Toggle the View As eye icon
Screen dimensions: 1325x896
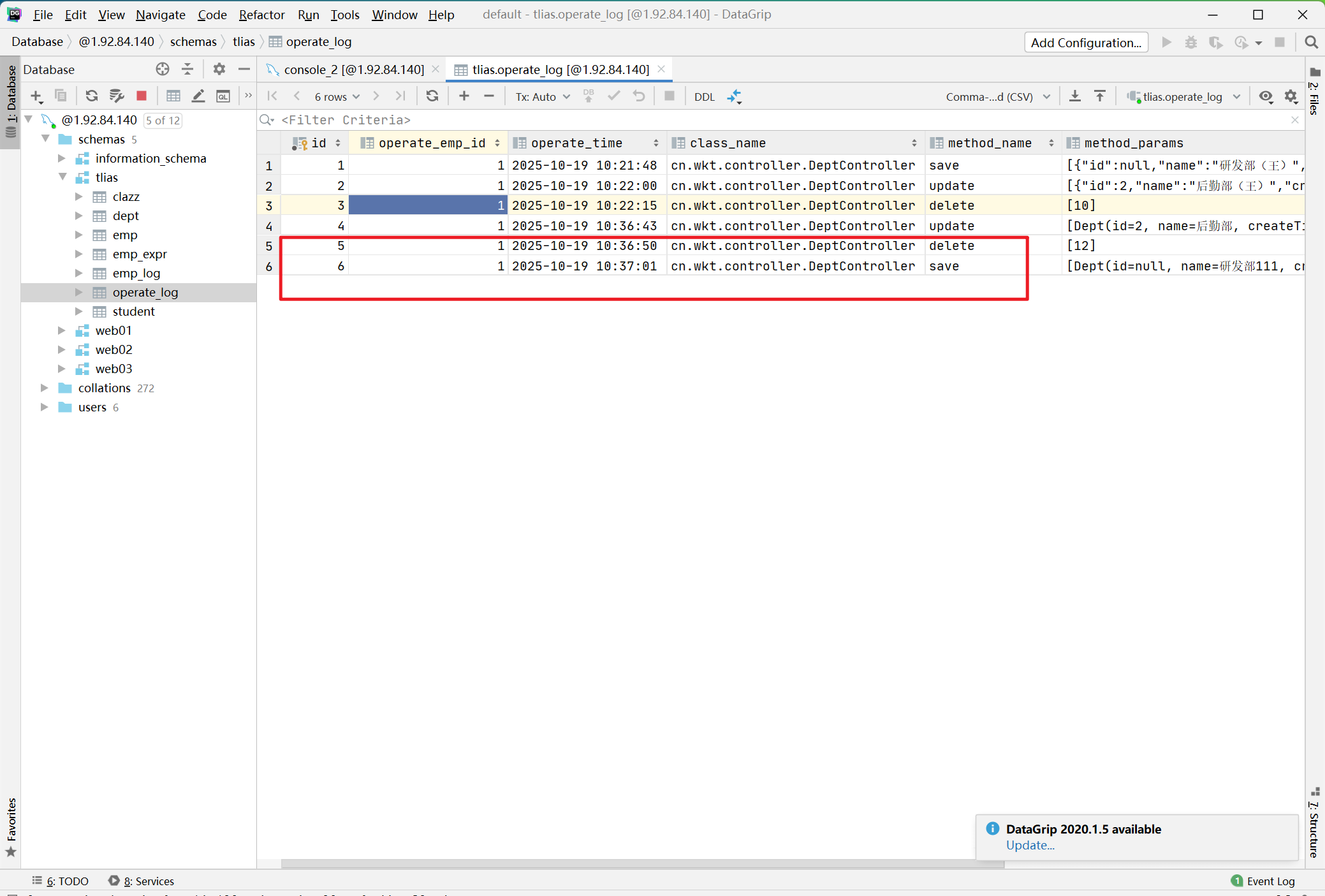[x=1266, y=96]
